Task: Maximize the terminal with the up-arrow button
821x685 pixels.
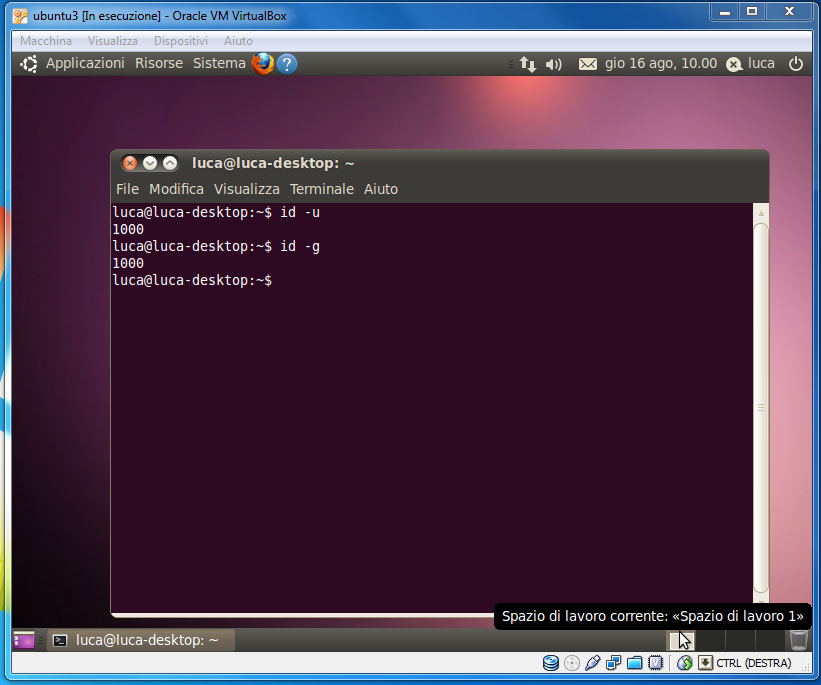Action: 170,163
